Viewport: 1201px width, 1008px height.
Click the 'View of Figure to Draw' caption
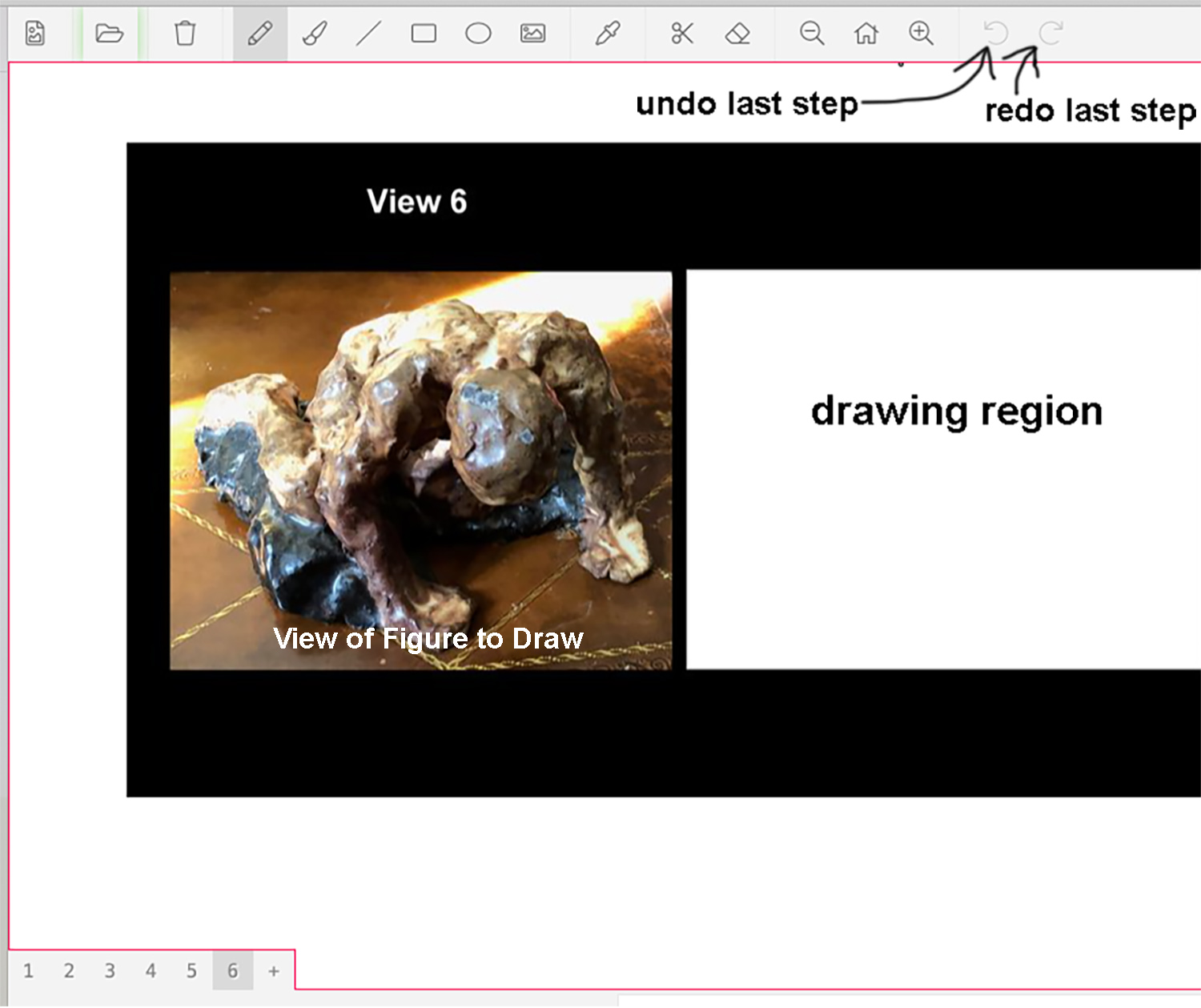coord(428,639)
